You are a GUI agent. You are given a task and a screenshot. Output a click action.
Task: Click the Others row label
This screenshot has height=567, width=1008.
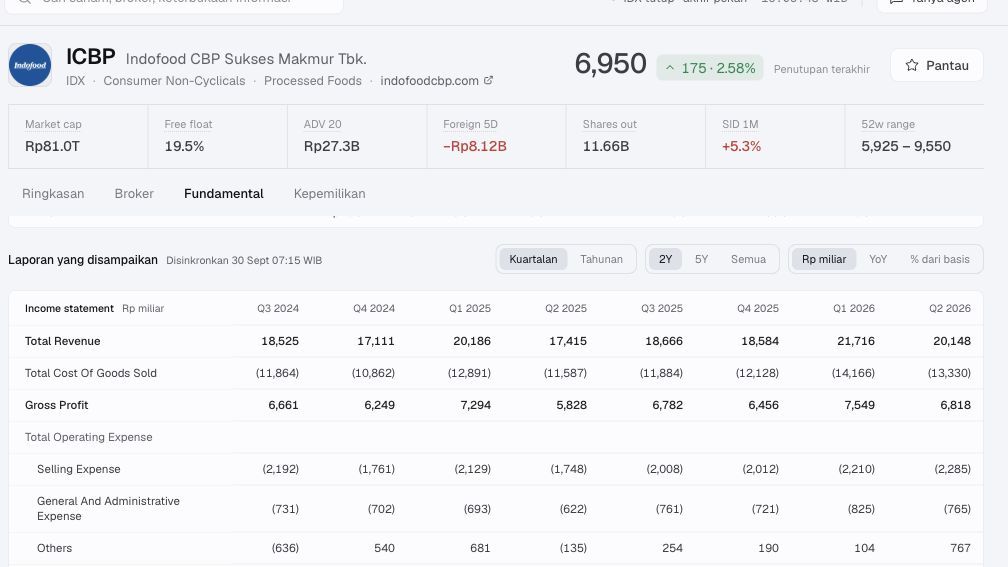[55, 548]
